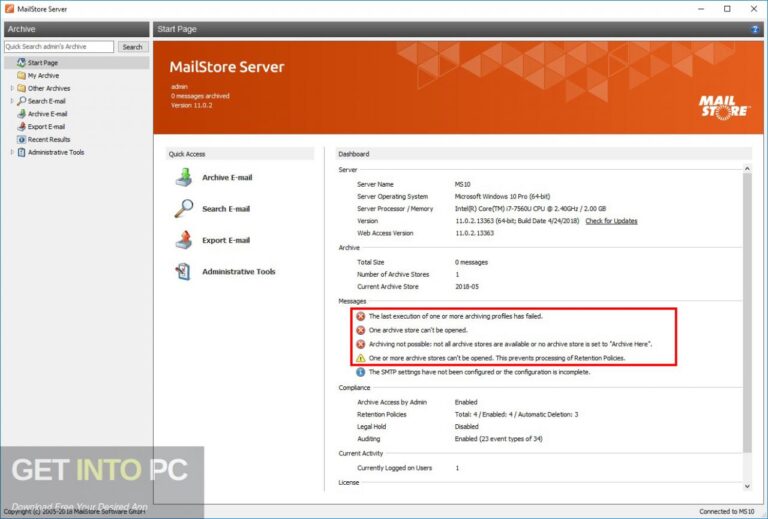Click warning icon beside Retention Policies message
The width and height of the screenshot is (768, 519).
(x=360, y=358)
